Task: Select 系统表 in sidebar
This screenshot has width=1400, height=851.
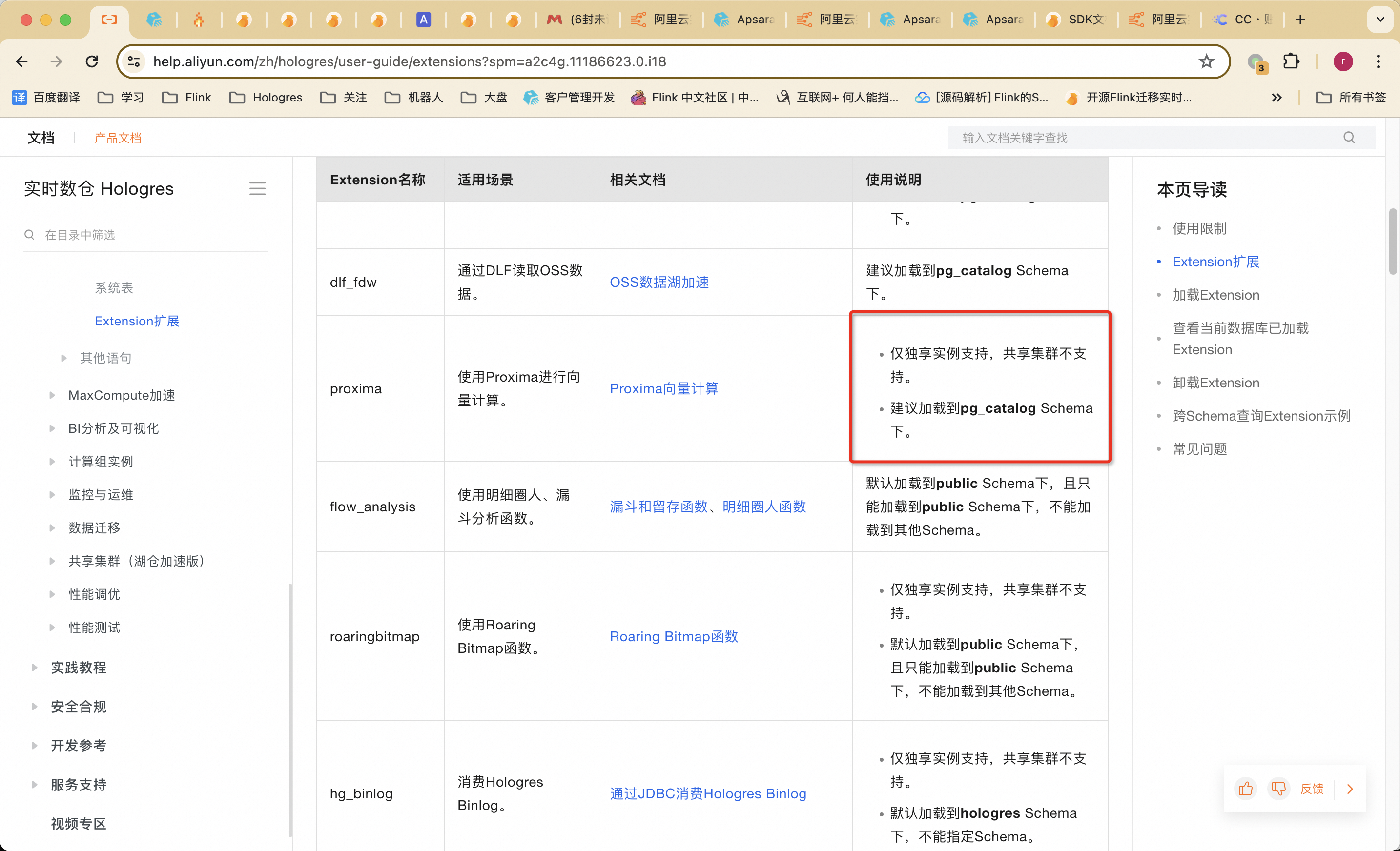Action: pos(114,288)
